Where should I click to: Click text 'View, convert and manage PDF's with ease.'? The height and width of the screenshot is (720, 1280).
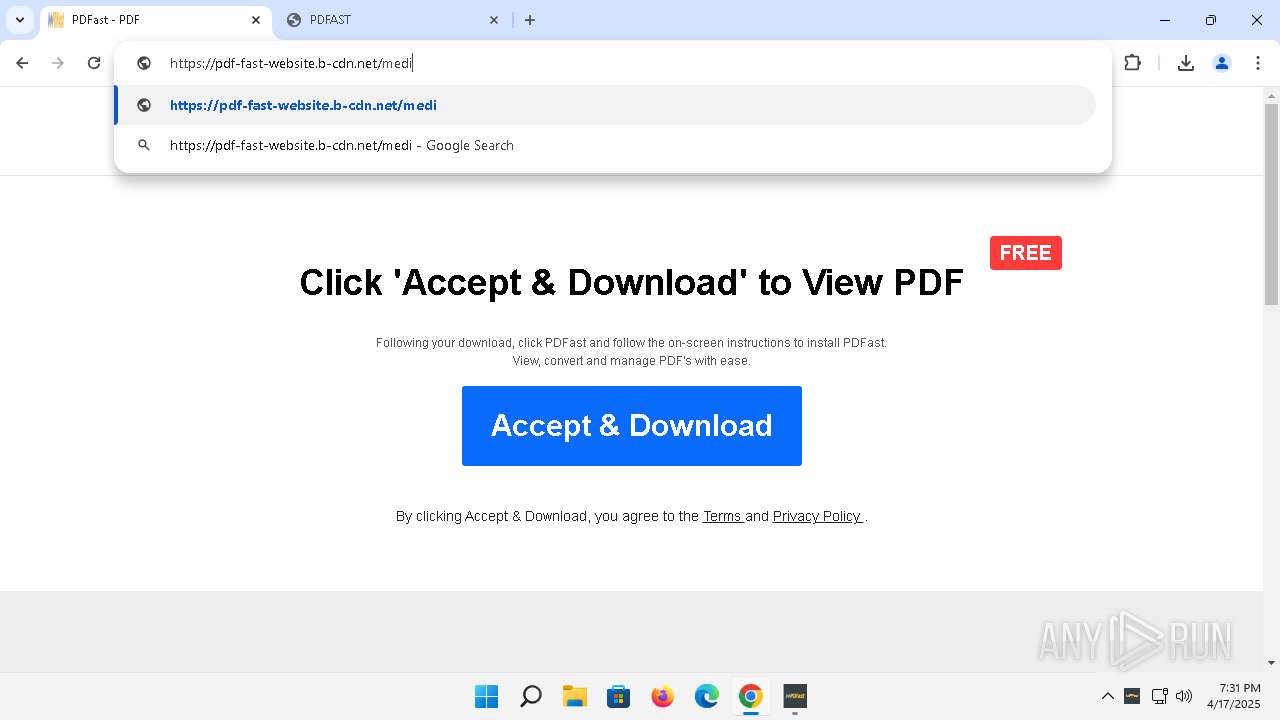tap(632, 361)
